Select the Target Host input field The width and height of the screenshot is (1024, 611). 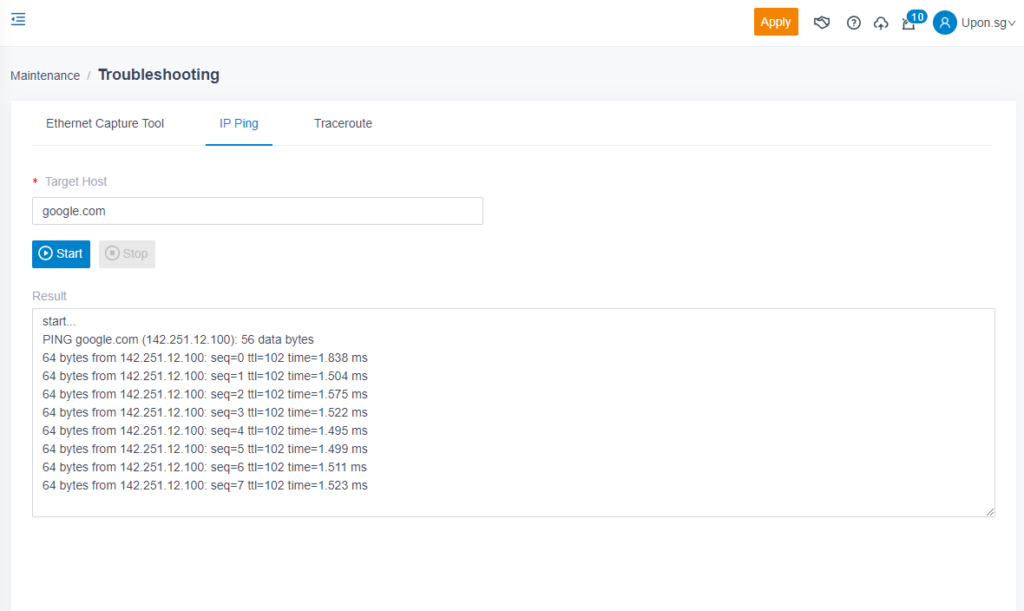(256, 211)
